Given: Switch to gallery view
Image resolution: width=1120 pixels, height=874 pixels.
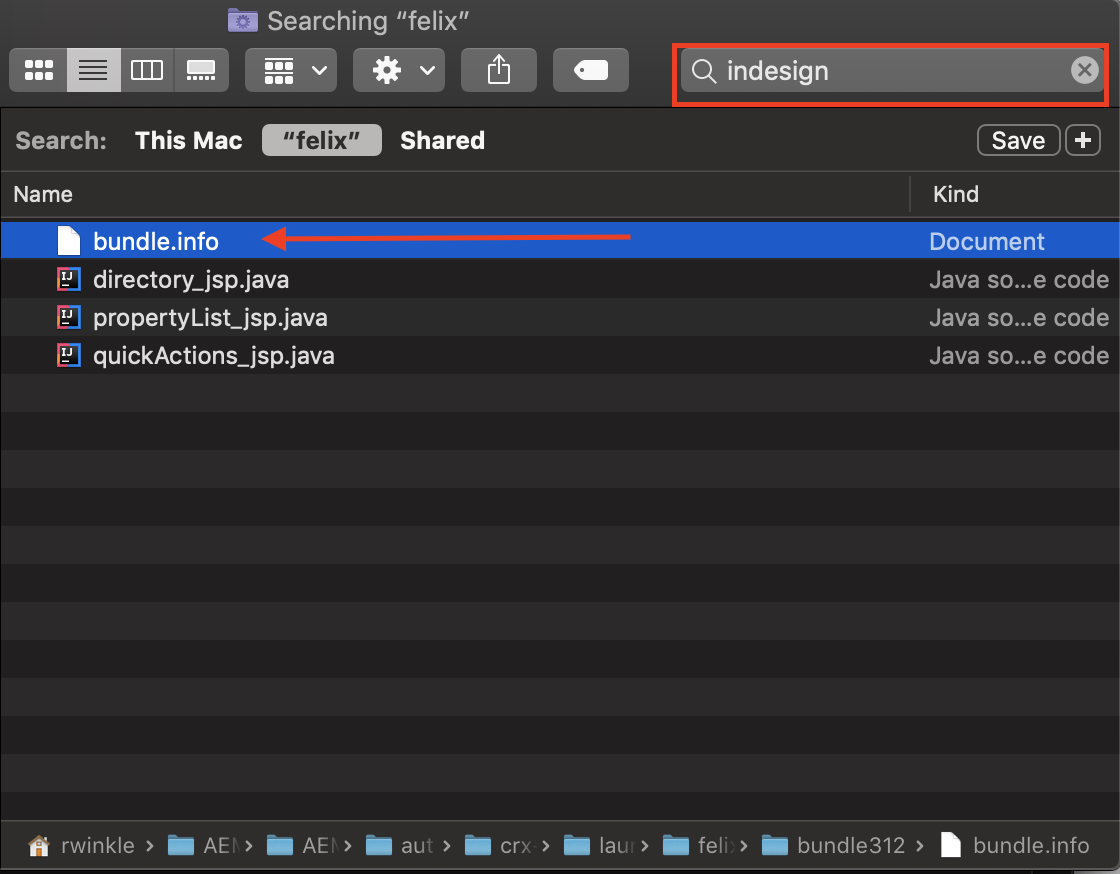Looking at the screenshot, I should pos(201,70).
